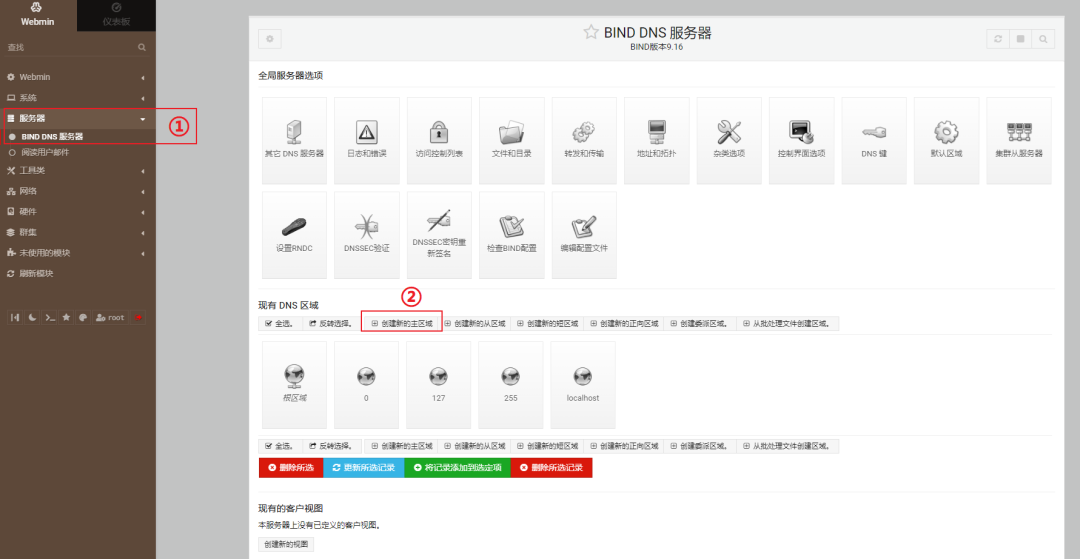Click the module config gear button
The height and width of the screenshot is (559, 1080).
[269, 39]
